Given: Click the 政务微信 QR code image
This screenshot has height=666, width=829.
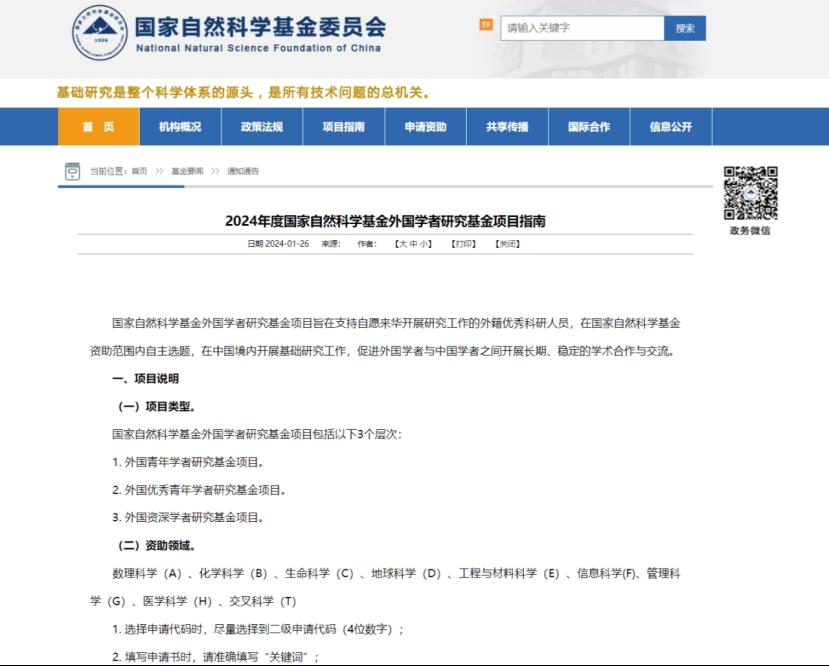Looking at the screenshot, I should (750, 193).
